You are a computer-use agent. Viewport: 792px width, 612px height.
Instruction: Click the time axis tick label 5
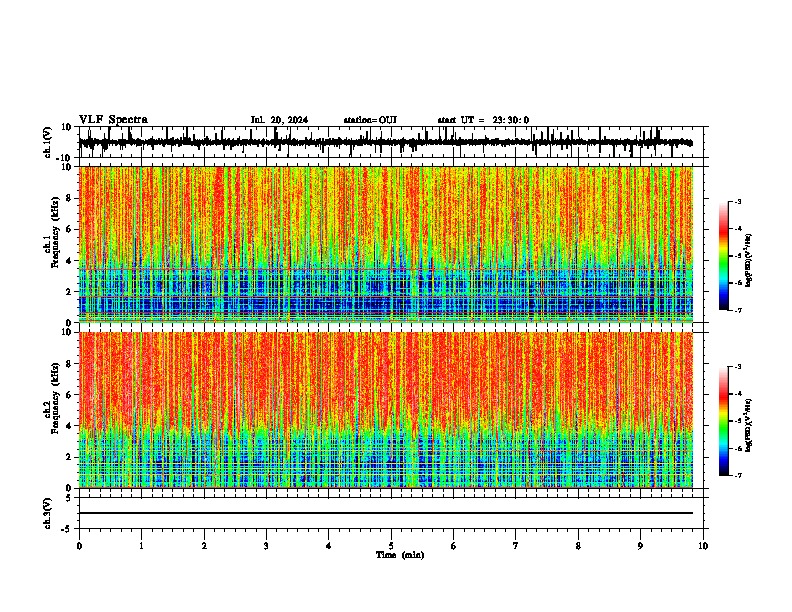[391, 546]
